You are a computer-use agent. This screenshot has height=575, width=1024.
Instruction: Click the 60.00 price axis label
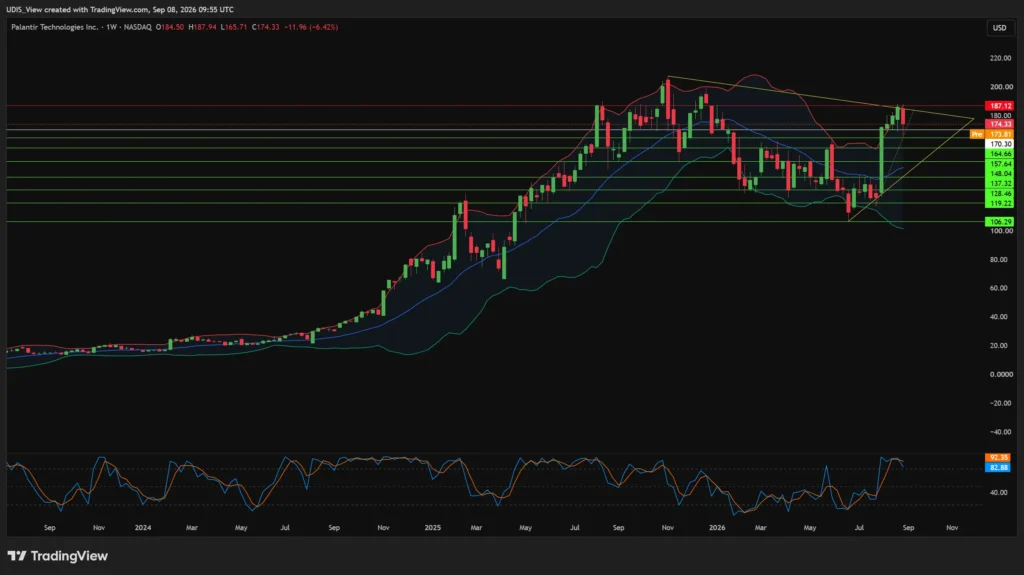tap(999, 288)
